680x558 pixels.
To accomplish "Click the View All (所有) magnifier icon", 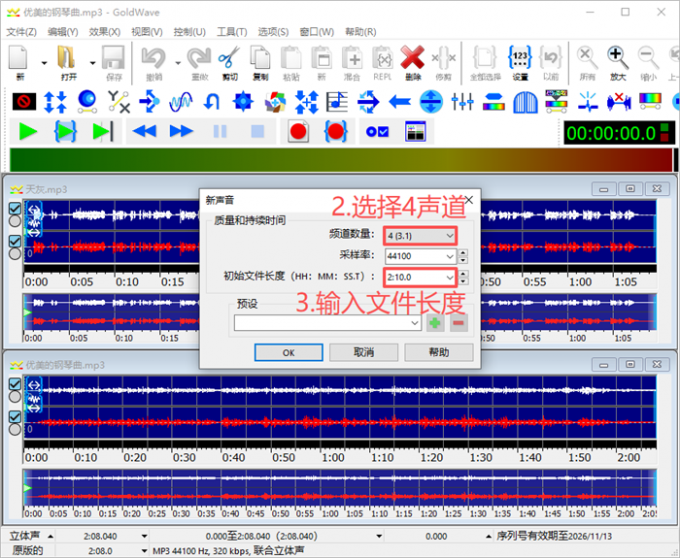I will pyautogui.click(x=588, y=58).
